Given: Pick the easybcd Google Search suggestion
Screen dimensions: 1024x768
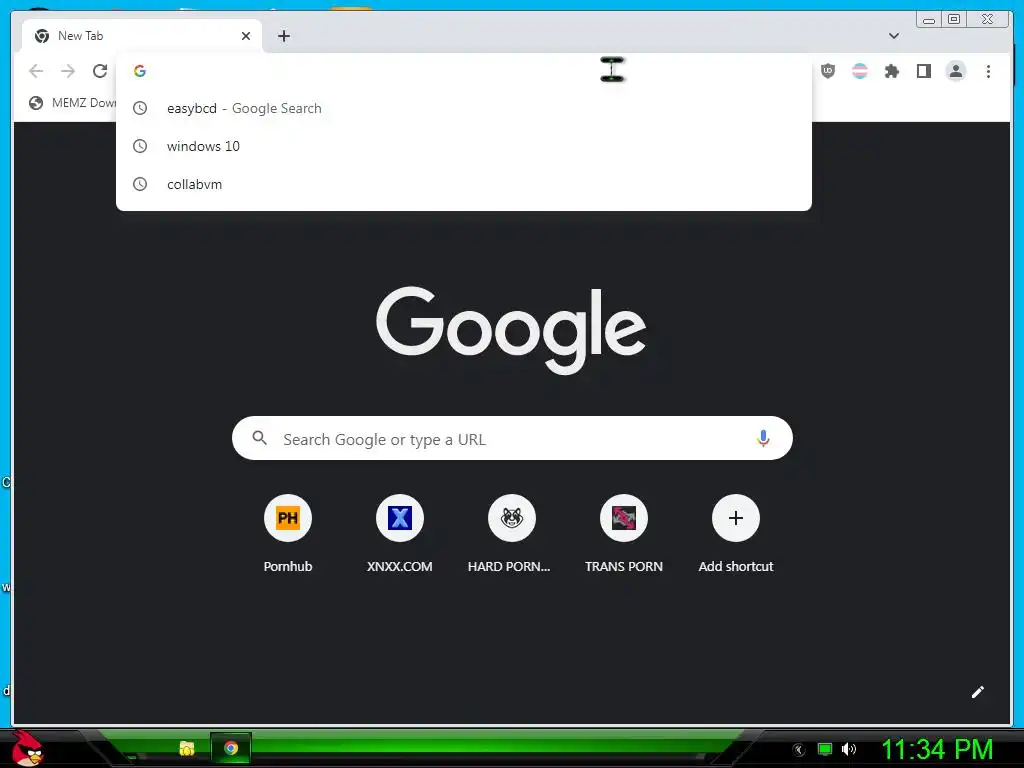Looking at the screenshot, I should pyautogui.click(x=464, y=108).
